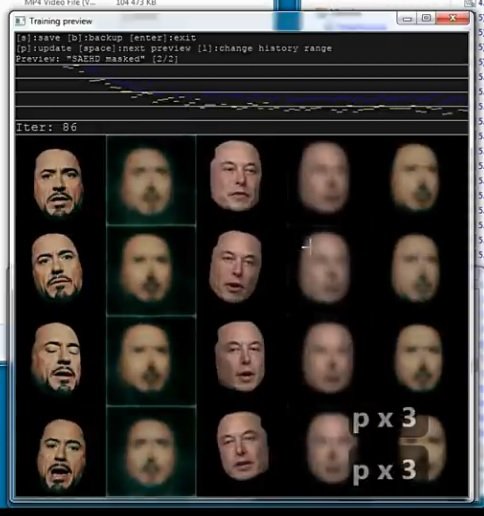
Task: Click the blurry clean-shaven reconstruction in the top row
Action: coord(324,177)
